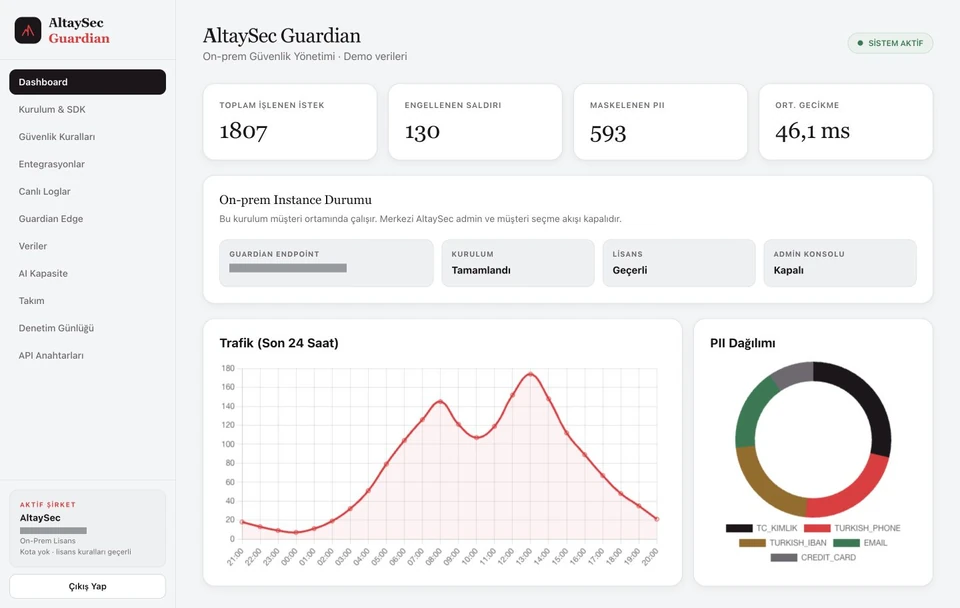Open the Dashboard menu item
960x608 pixels.
(88, 82)
